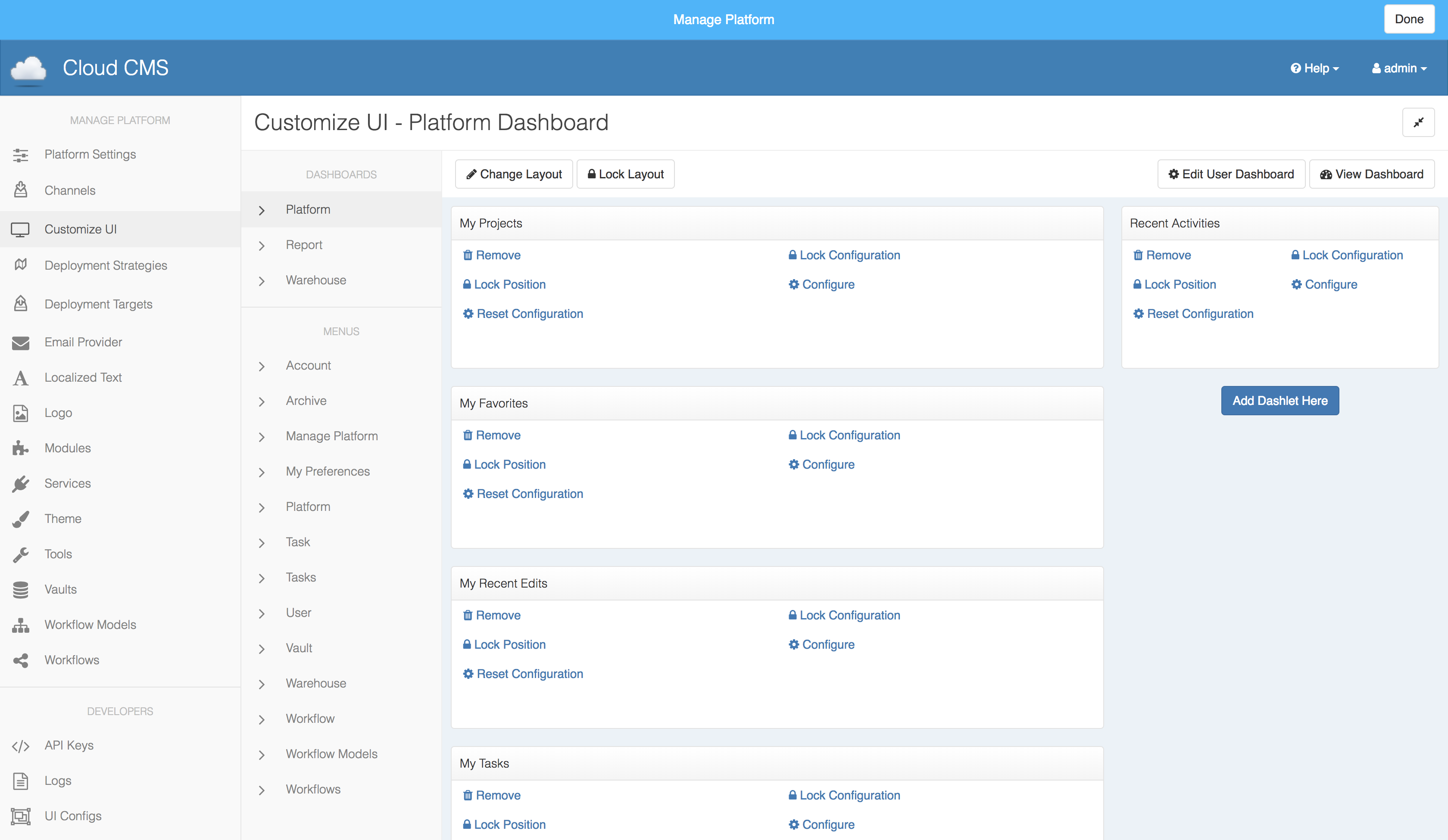The height and width of the screenshot is (840, 1448).
Task: Open Localized Text settings
Action: pyautogui.click(x=83, y=377)
